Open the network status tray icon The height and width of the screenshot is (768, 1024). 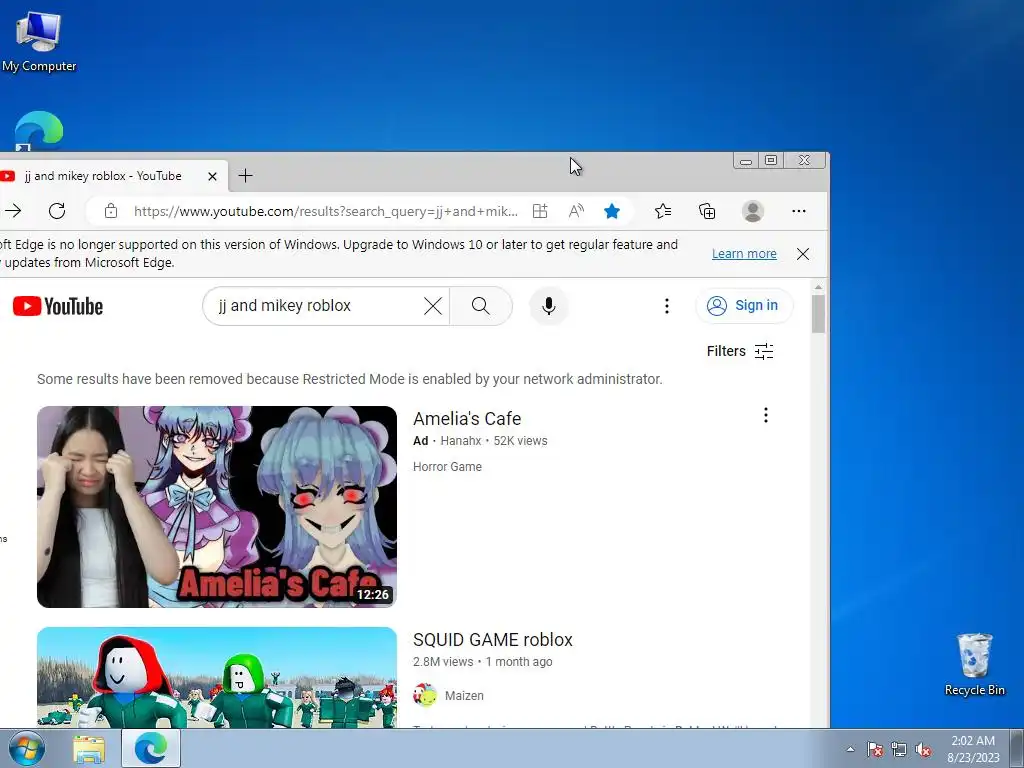tap(899, 749)
